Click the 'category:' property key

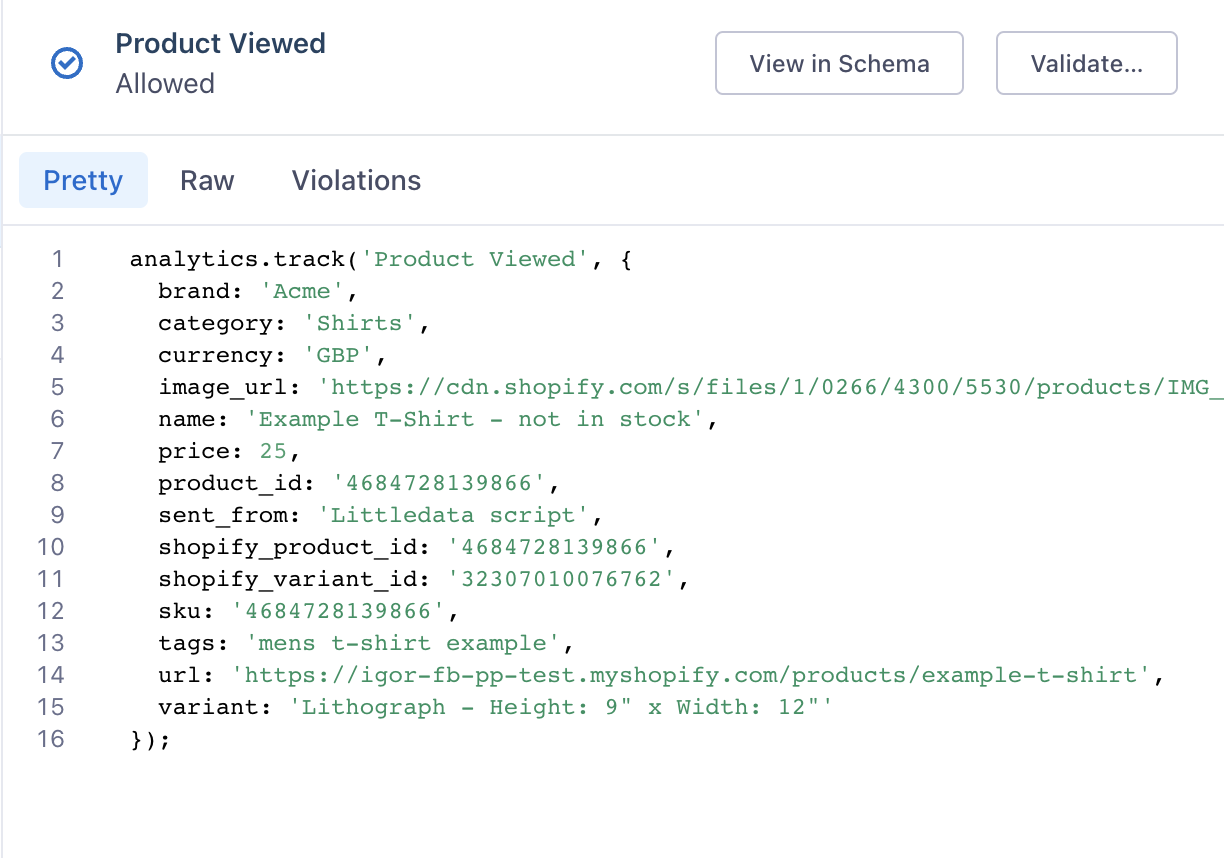223,323
